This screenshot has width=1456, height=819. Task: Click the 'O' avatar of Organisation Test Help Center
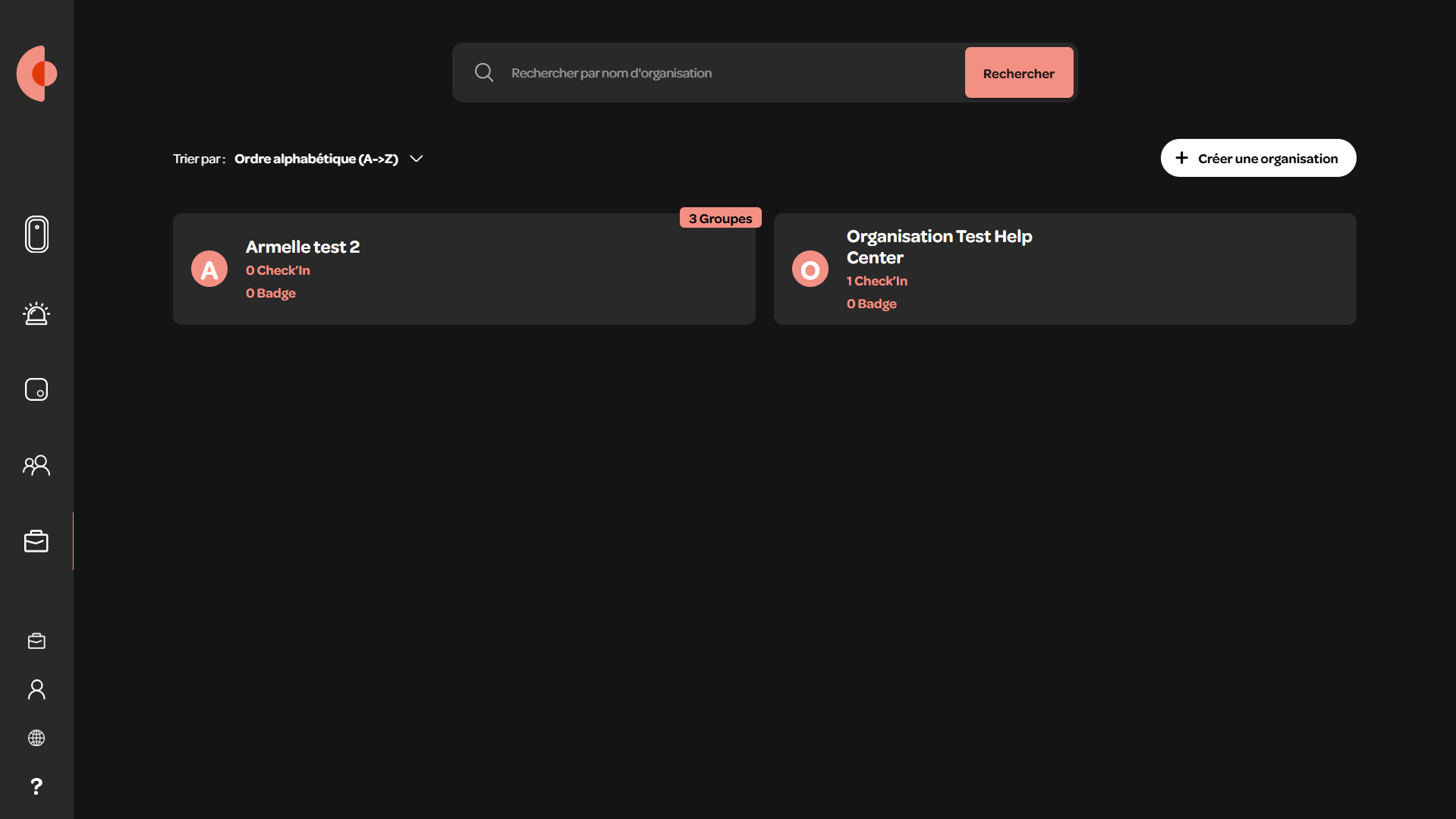[x=810, y=269]
